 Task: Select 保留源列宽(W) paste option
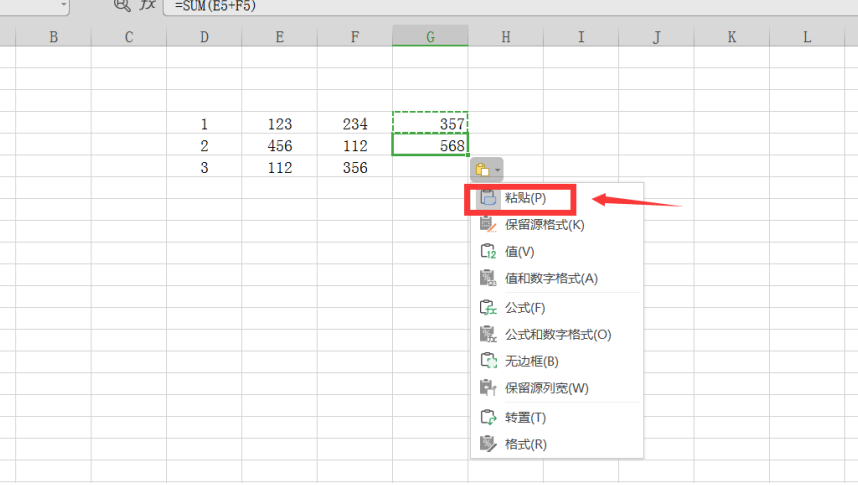557,388
